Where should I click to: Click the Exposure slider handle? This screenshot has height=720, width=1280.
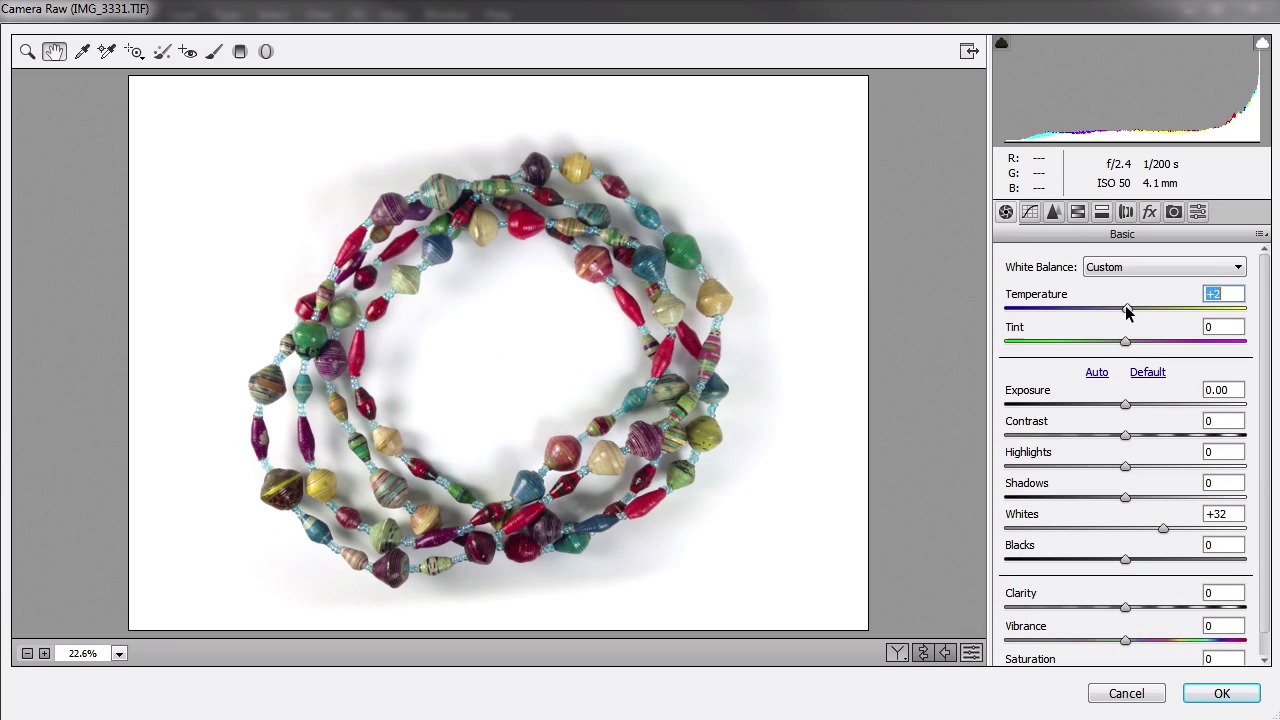coord(1125,405)
